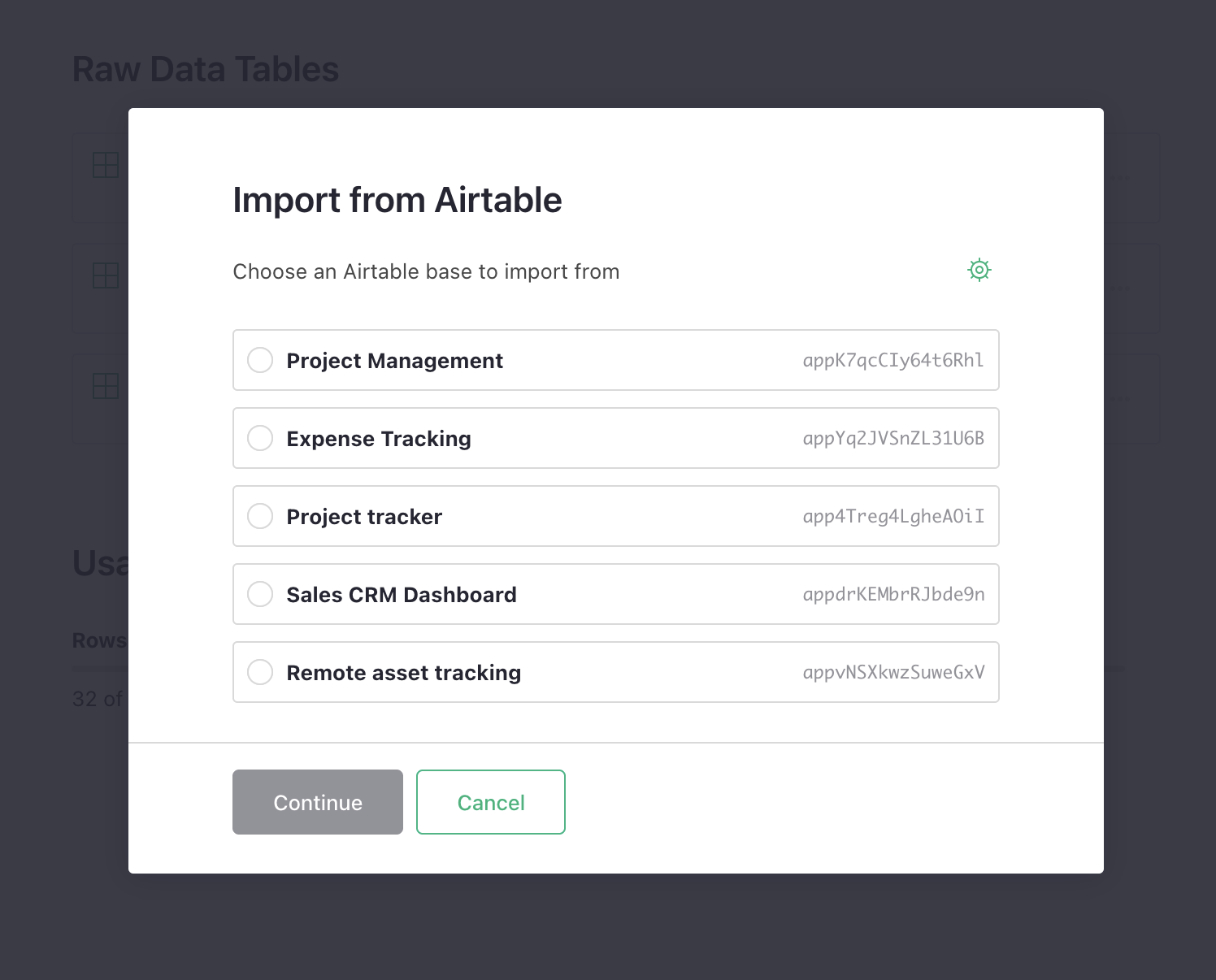Select the Expense Tracking radio button
This screenshot has width=1216, height=980.
260,438
